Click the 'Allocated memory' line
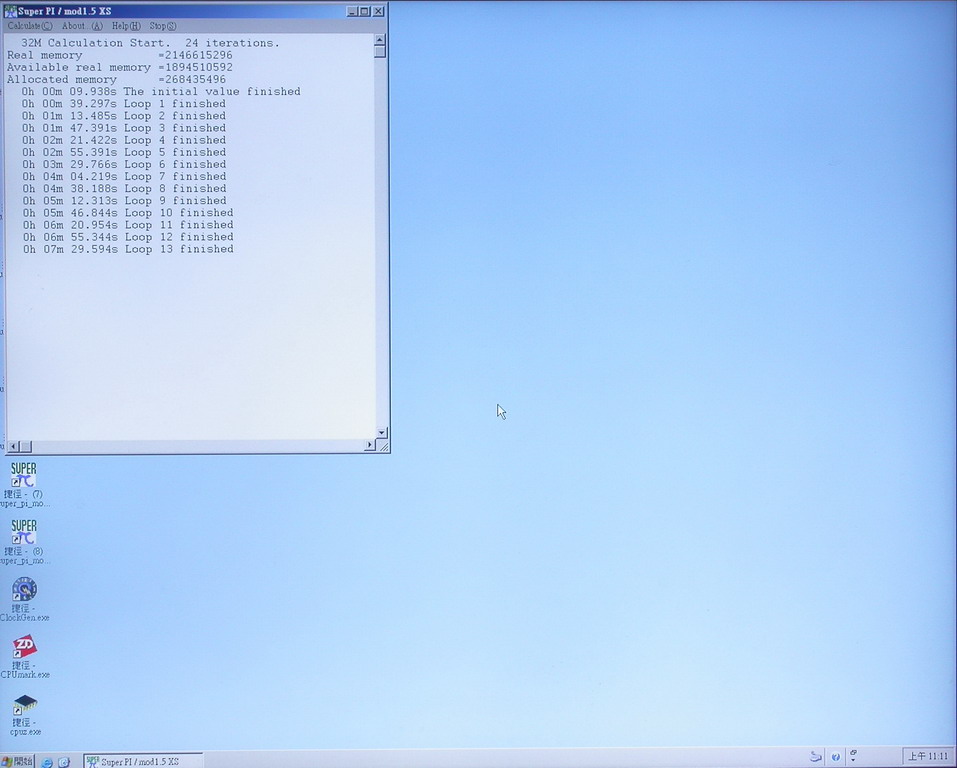The width and height of the screenshot is (957, 768). click(x=116, y=79)
